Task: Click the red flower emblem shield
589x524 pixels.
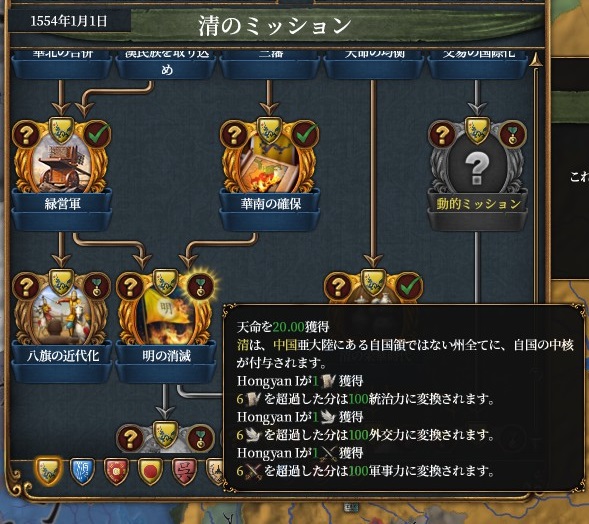Action: click(116, 471)
